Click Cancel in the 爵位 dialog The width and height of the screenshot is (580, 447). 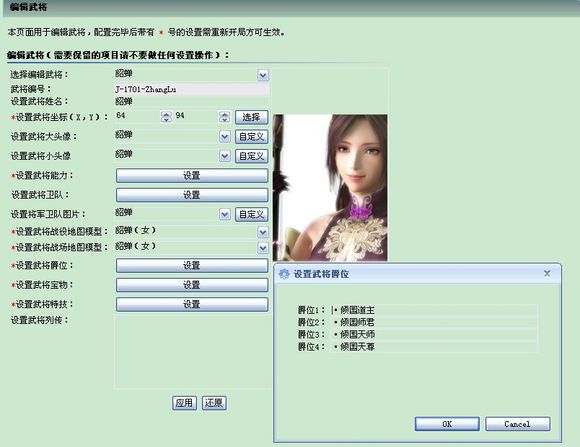click(517, 424)
